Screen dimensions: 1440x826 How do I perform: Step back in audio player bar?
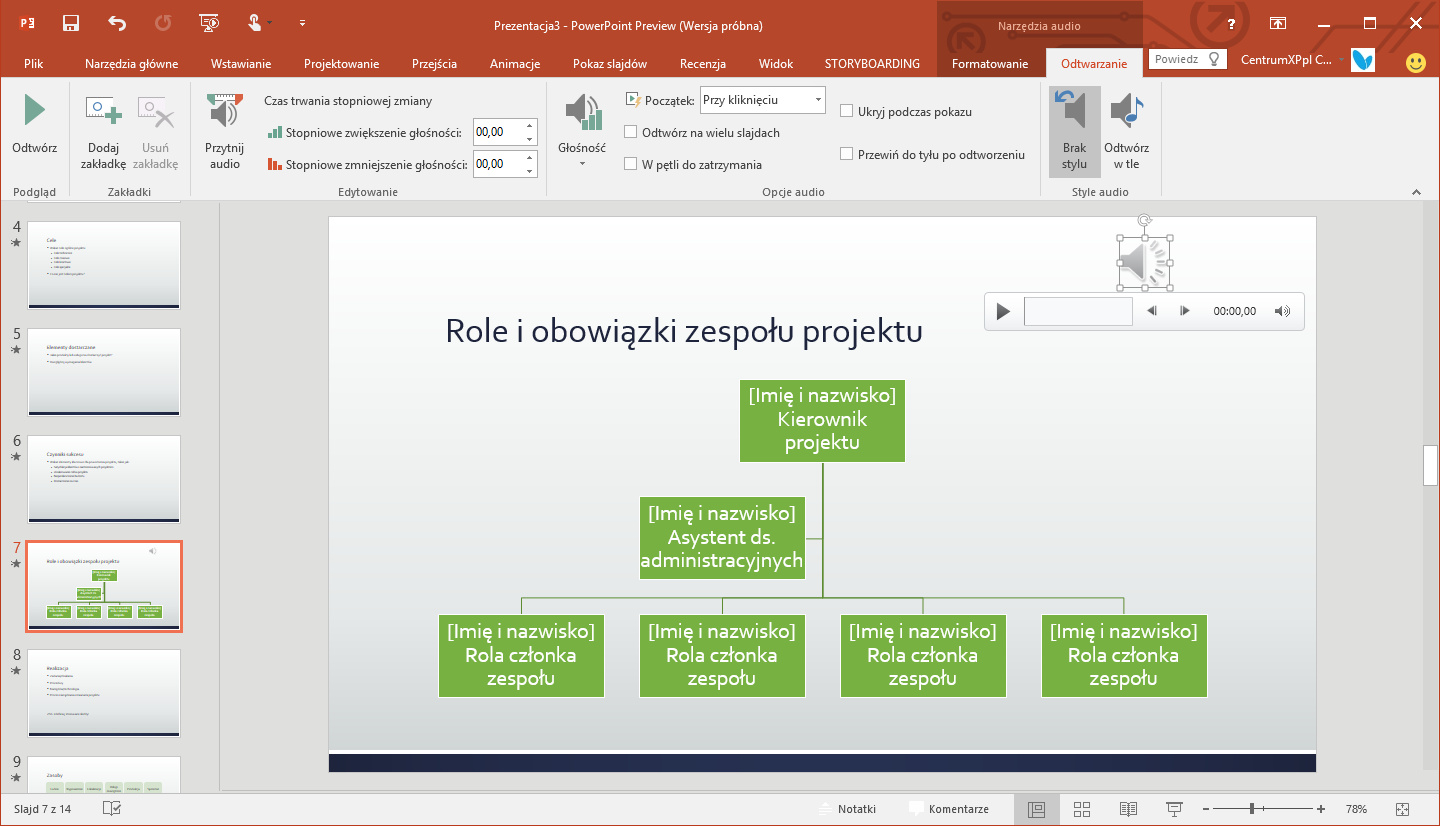click(x=1152, y=311)
